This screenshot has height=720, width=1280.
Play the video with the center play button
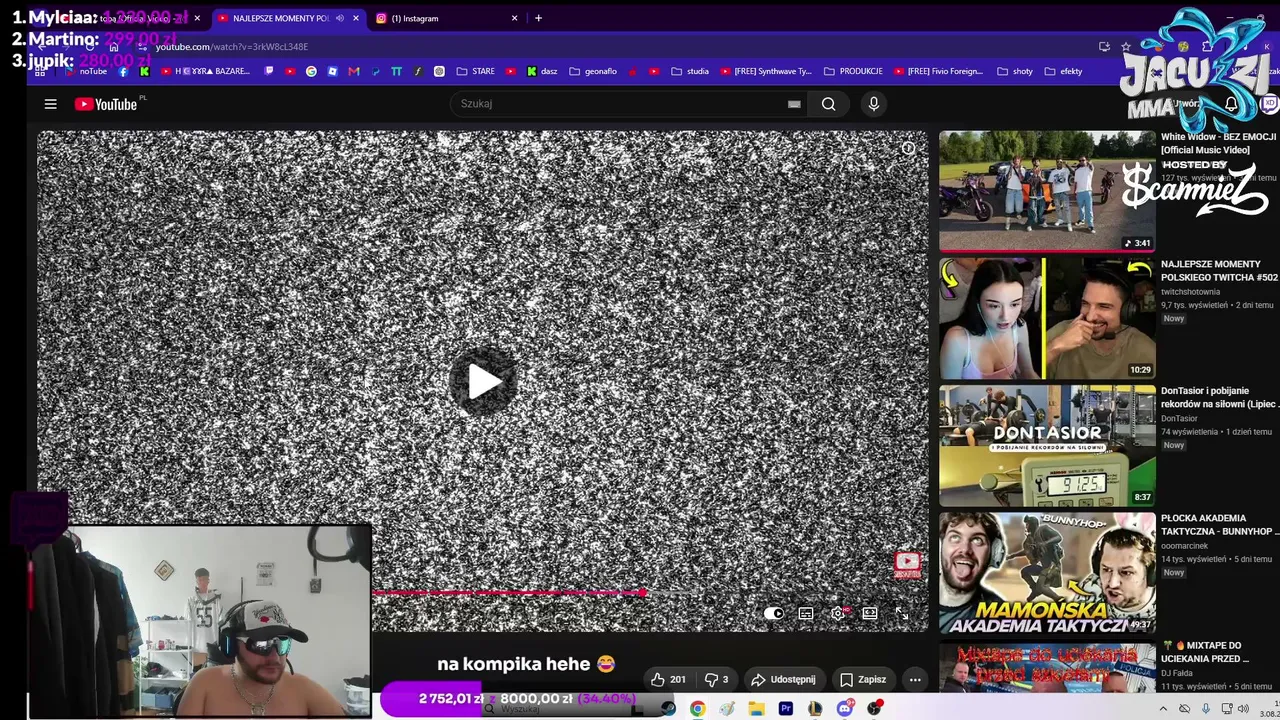(483, 381)
